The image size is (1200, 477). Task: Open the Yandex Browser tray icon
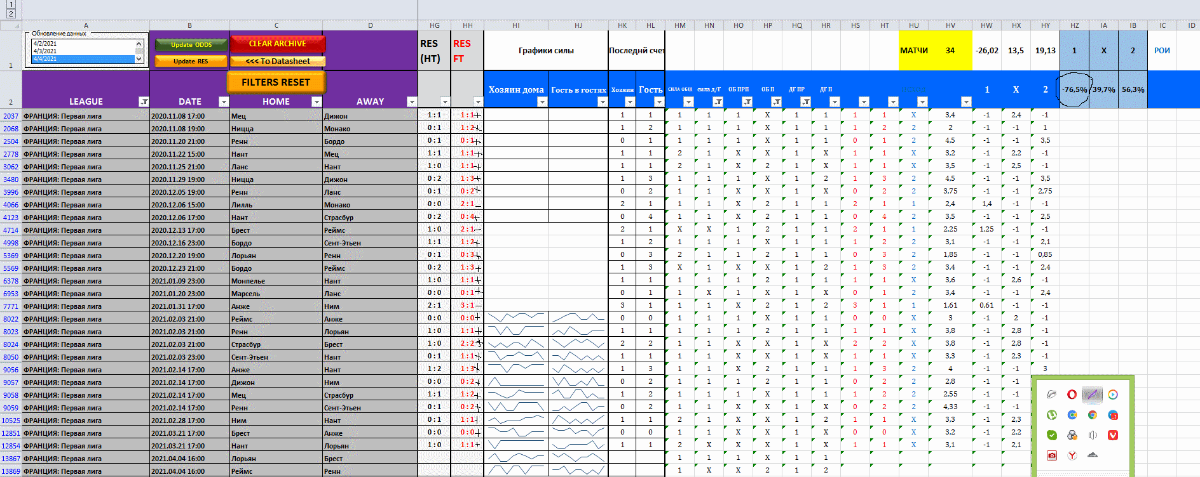click(1071, 455)
